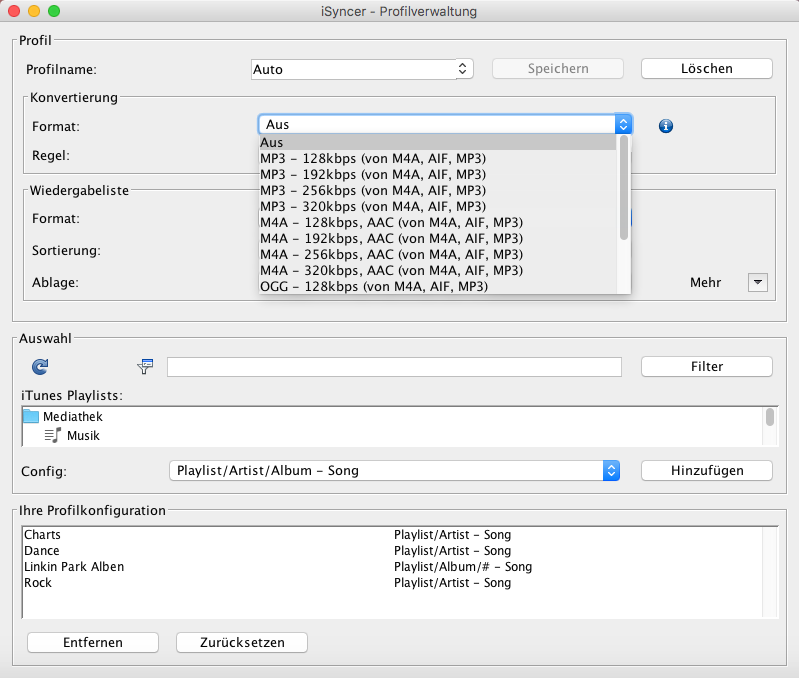Choose MP3 – 320kbps option
The height and width of the screenshot is (678, 799).
point(438,206)
